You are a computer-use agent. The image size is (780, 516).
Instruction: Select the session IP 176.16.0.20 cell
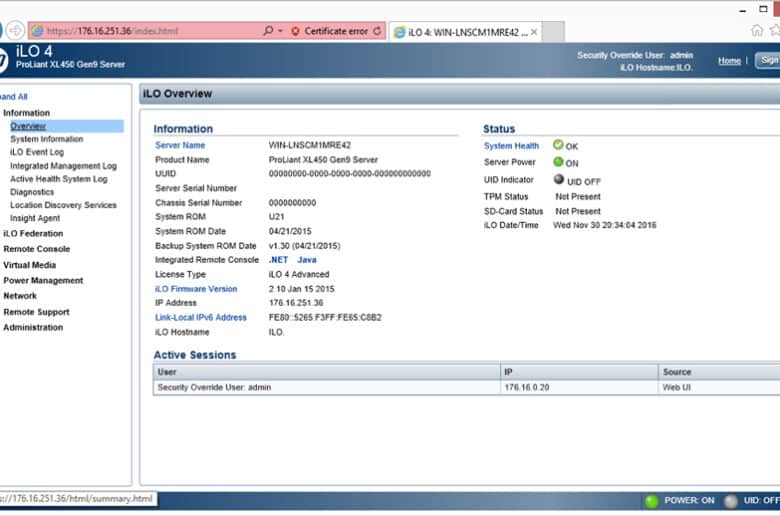pyautogui.click(x=579, y=387)
